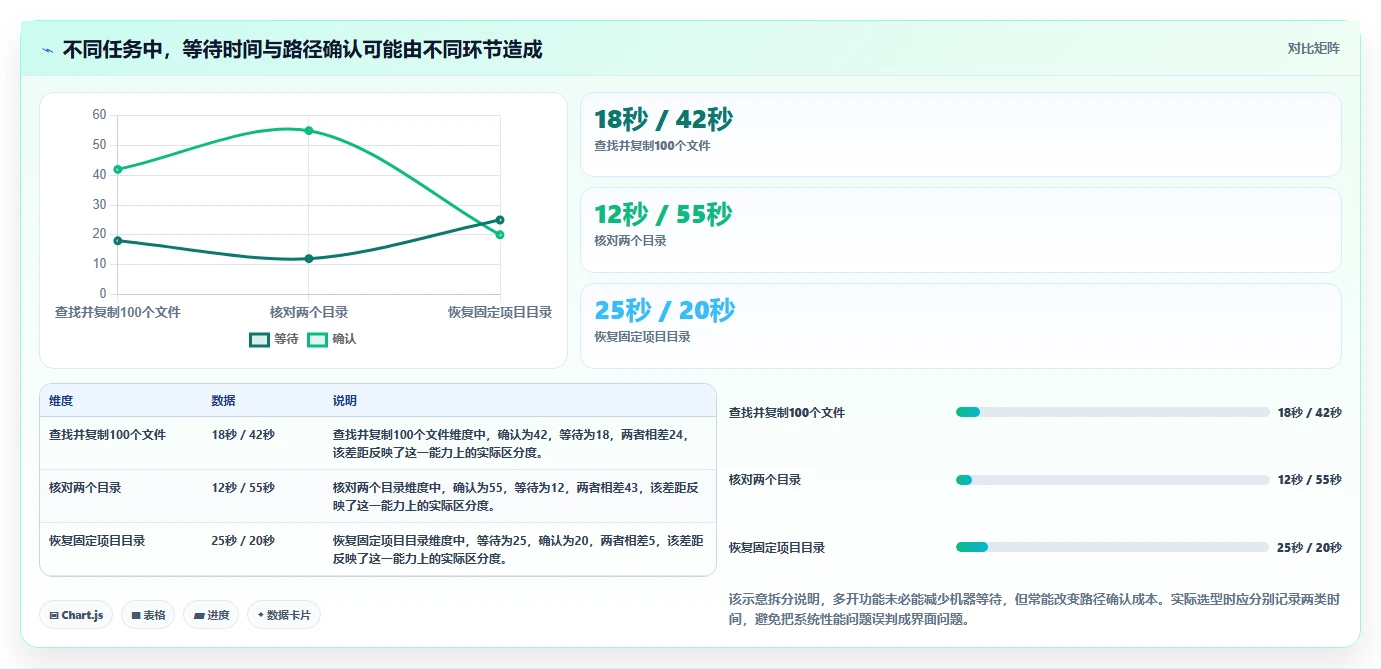Click the 数据卡片 tag chip
Screen dimensions: 1381x669
click(x=284, y=615)
